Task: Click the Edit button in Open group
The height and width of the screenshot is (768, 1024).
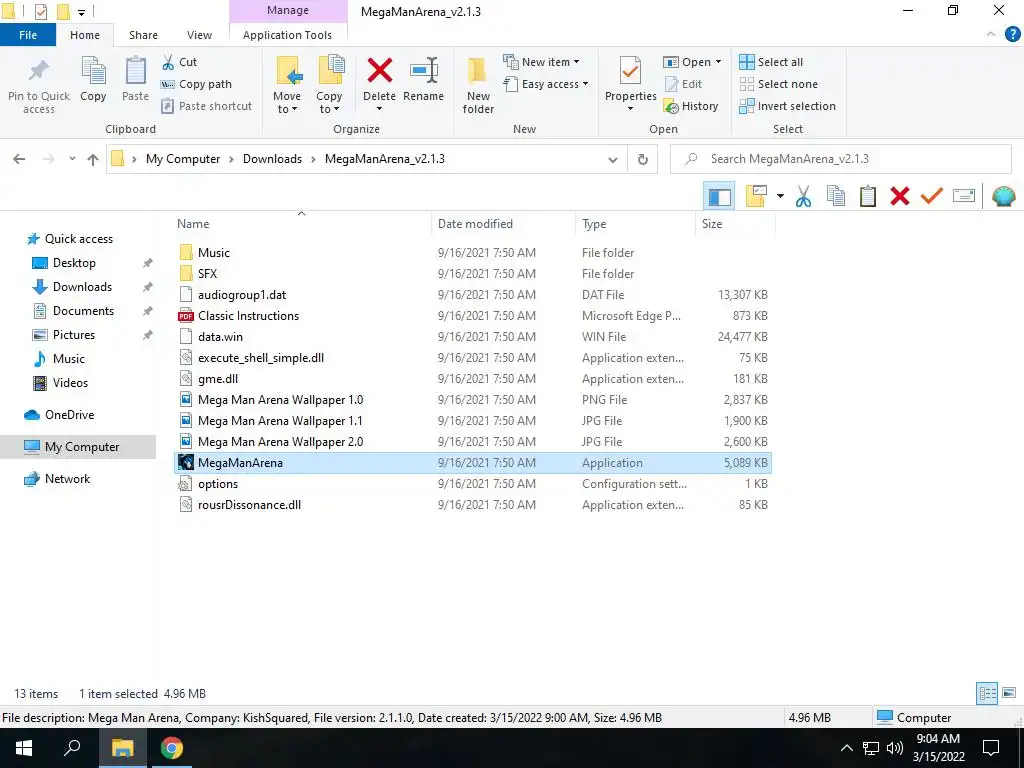Action: tap(683, 84)
